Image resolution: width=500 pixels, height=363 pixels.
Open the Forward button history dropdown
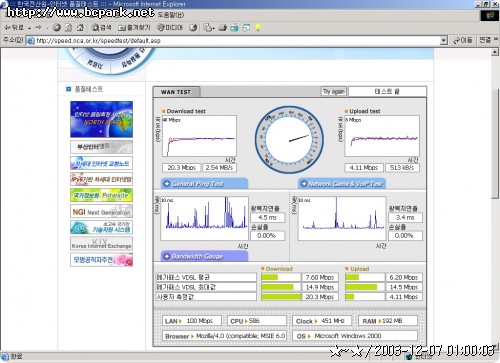pyautogui.click(x=47, y=28)
